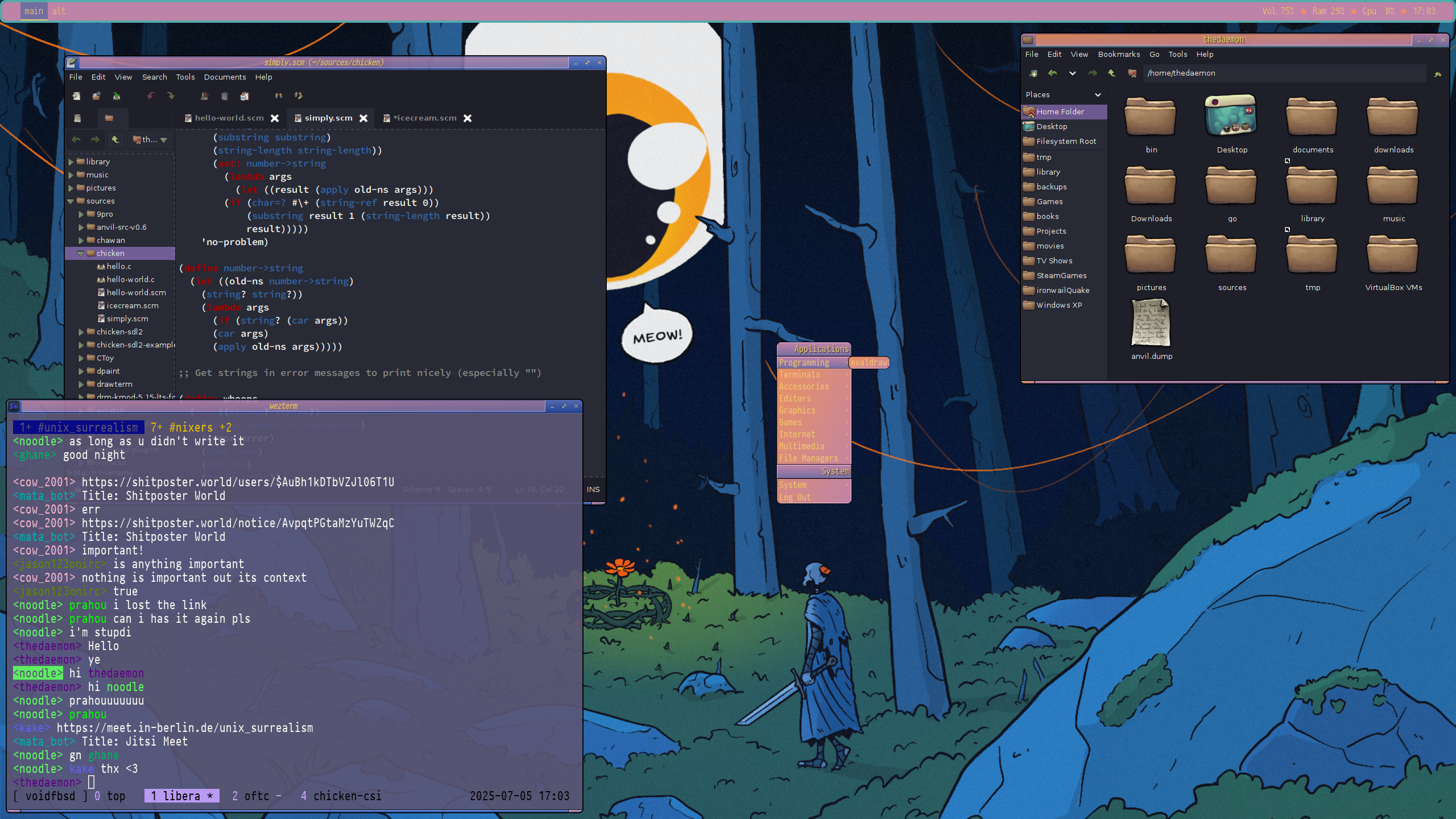Expand the 9pro folder in editor tree

(81, 214)
